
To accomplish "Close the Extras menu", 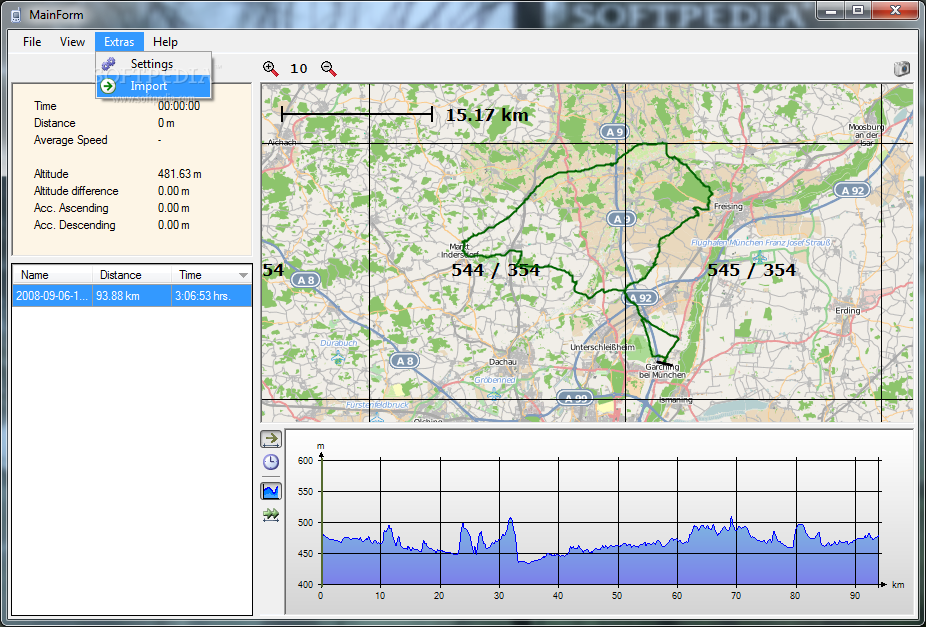I will click(119, 42).
